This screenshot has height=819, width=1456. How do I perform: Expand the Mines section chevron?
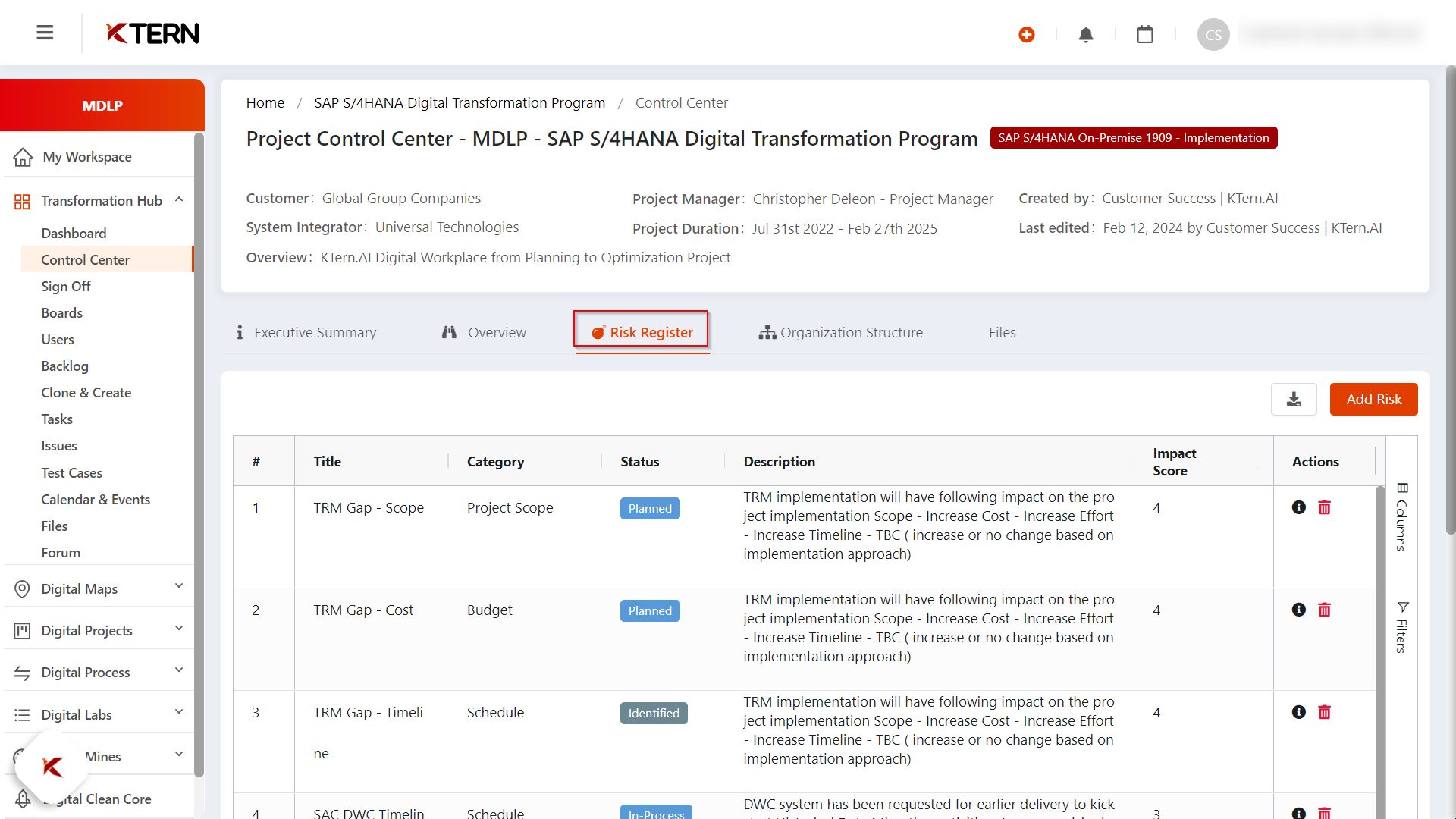[179, 754]
